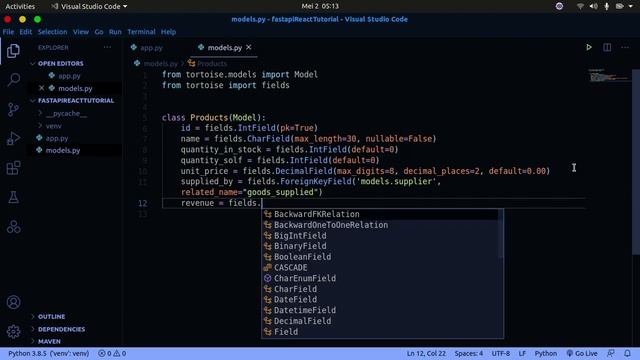Select Python 3.8.5 interpreter in status bar

point(49,353)
